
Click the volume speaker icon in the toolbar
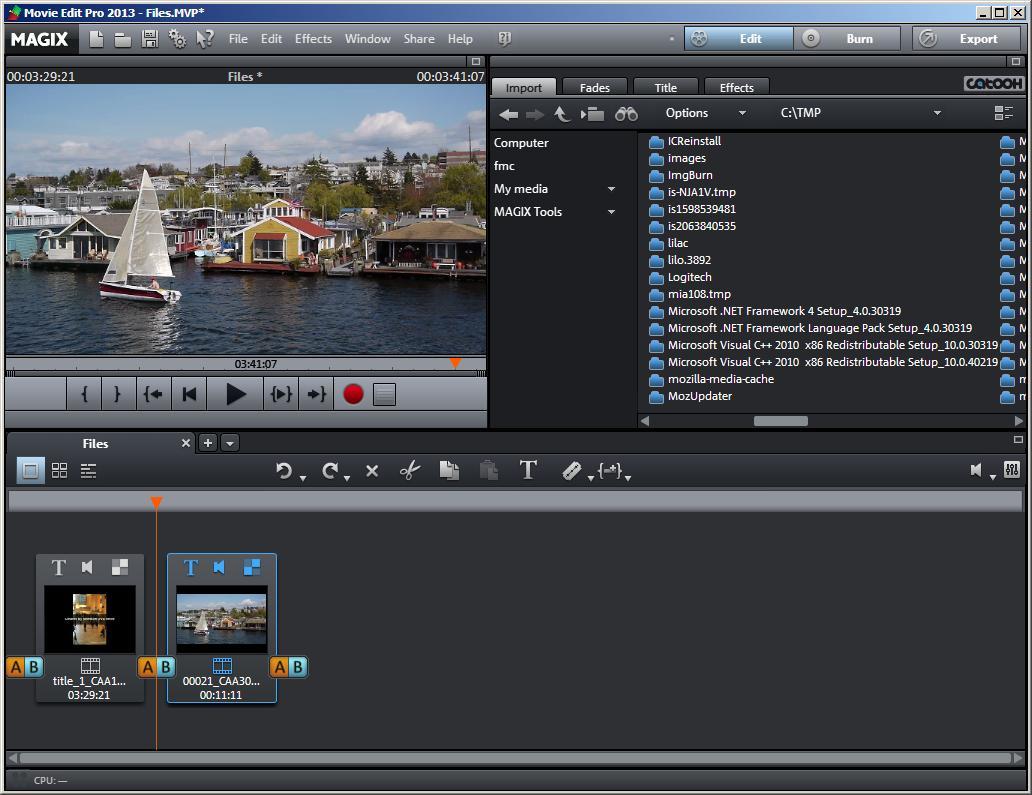(x=976, y=470)
